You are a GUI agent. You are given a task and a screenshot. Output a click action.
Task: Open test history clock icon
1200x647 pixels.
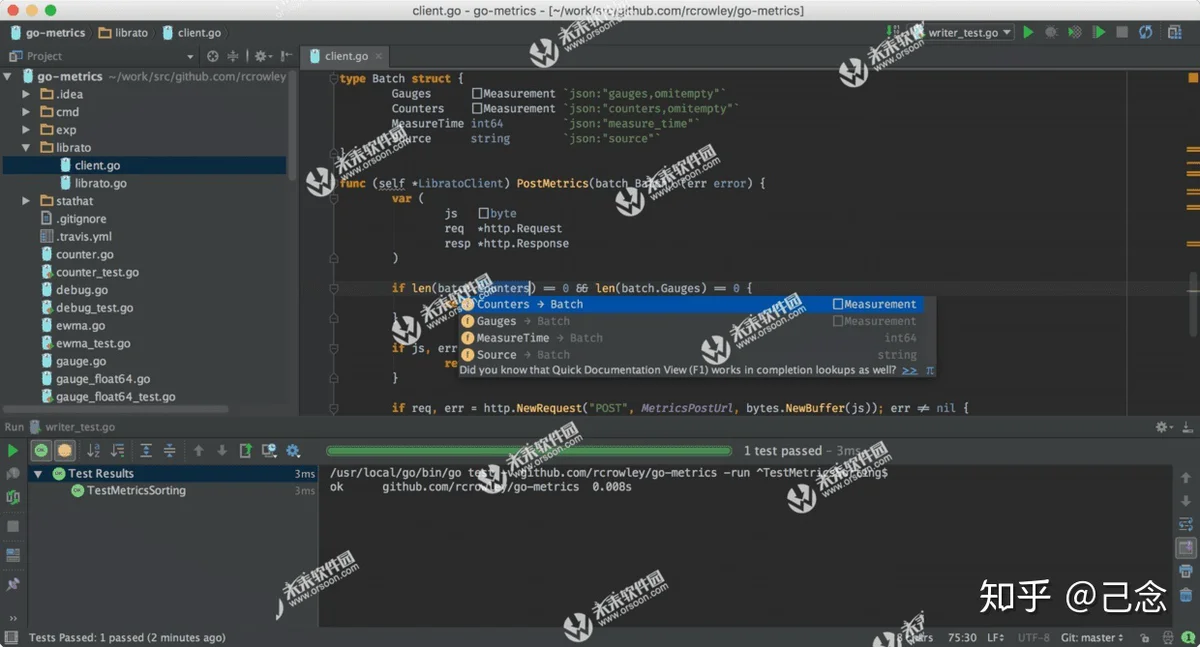(x=269, y=451)
